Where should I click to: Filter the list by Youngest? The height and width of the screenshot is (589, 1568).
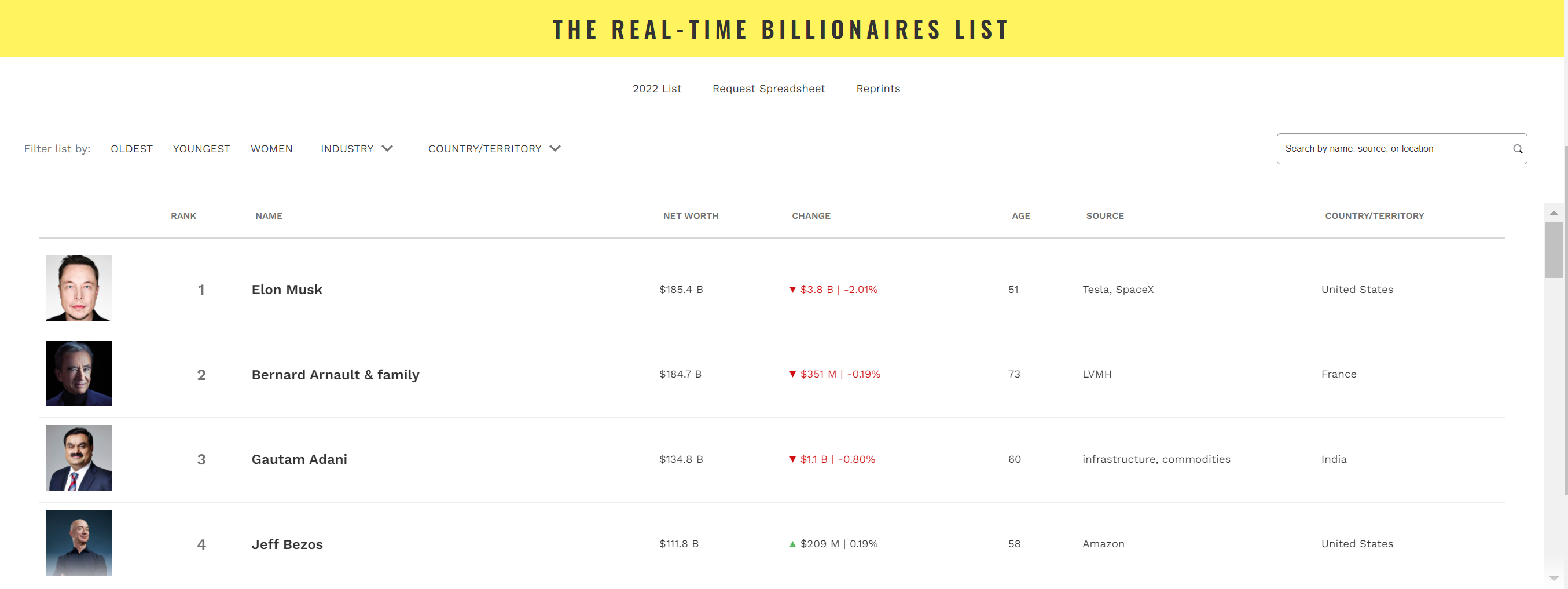(201, 149)
